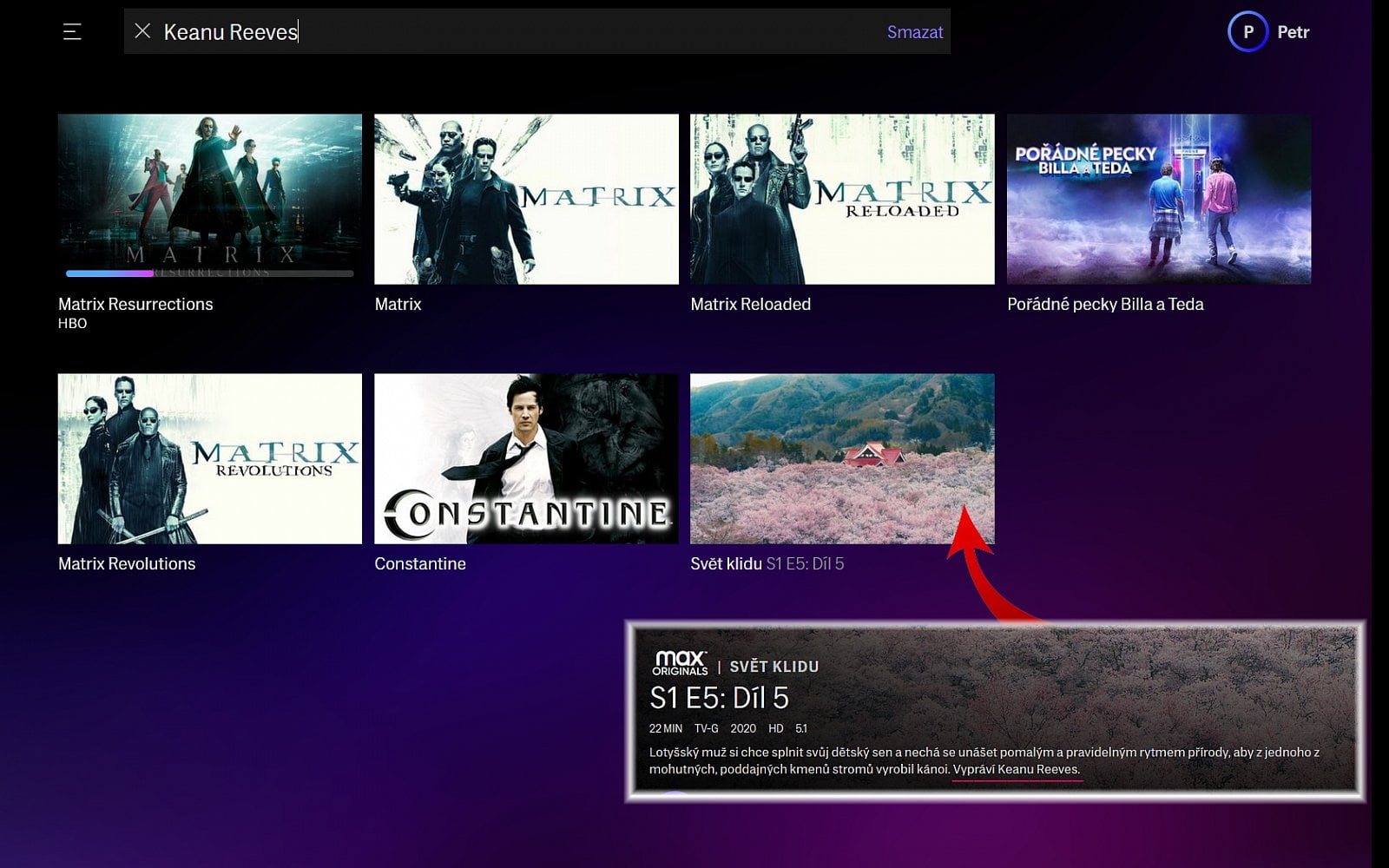Clear the search with Smazat

pos(914,32)
